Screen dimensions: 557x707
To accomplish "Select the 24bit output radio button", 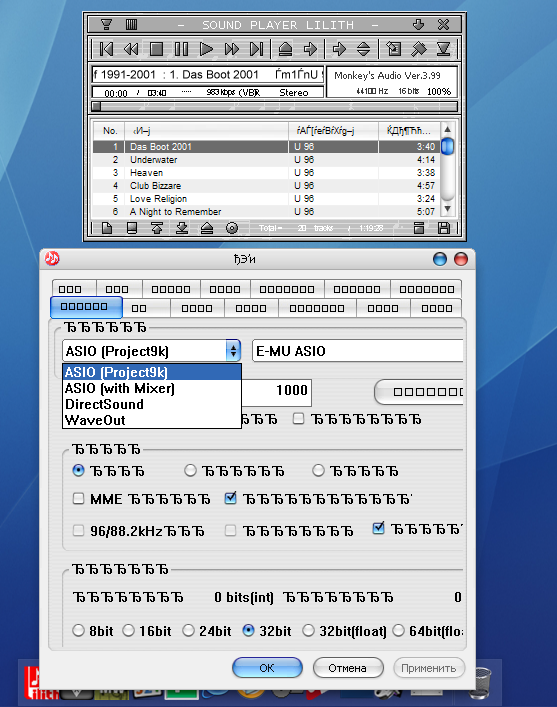I will coord(189,630).
